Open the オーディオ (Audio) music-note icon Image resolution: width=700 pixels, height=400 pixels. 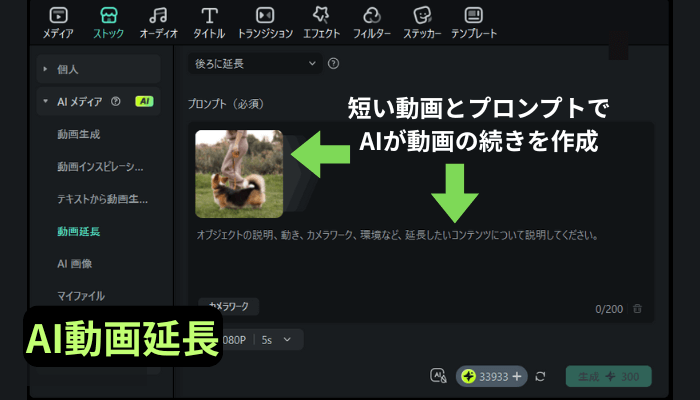pos(158,16)
